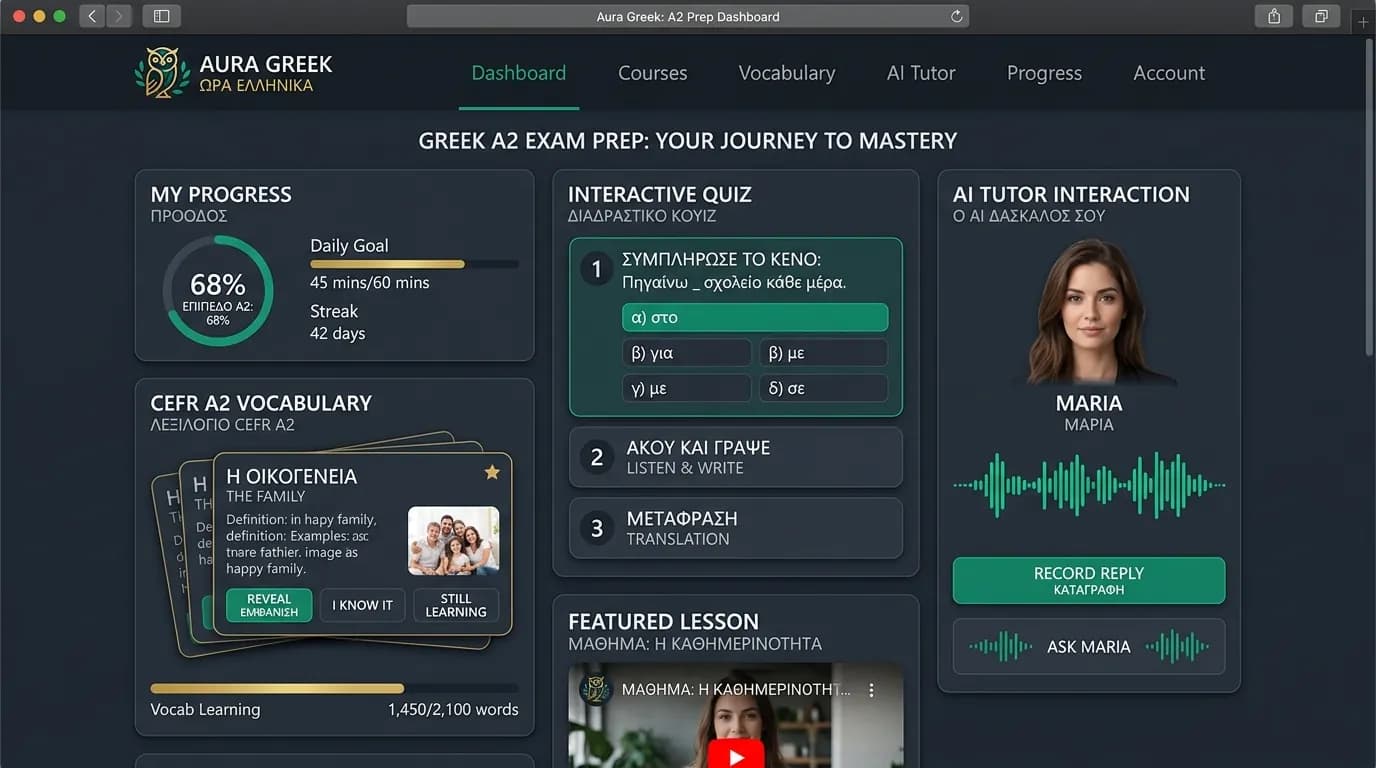Click the "45 mins/60 mins" text
The image size is (1376, 768).
point(370,283)
